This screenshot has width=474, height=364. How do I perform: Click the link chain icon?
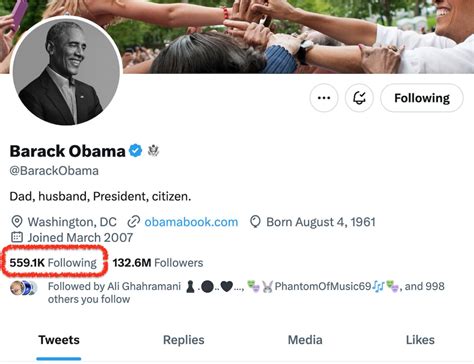pyautogui.click(x=133, y=222)
